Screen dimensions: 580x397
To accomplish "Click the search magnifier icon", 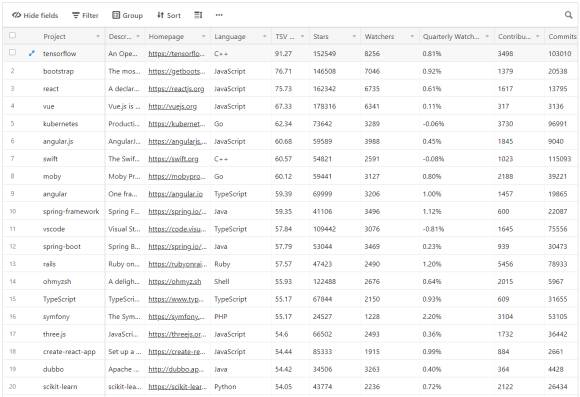I will [569, 15].
